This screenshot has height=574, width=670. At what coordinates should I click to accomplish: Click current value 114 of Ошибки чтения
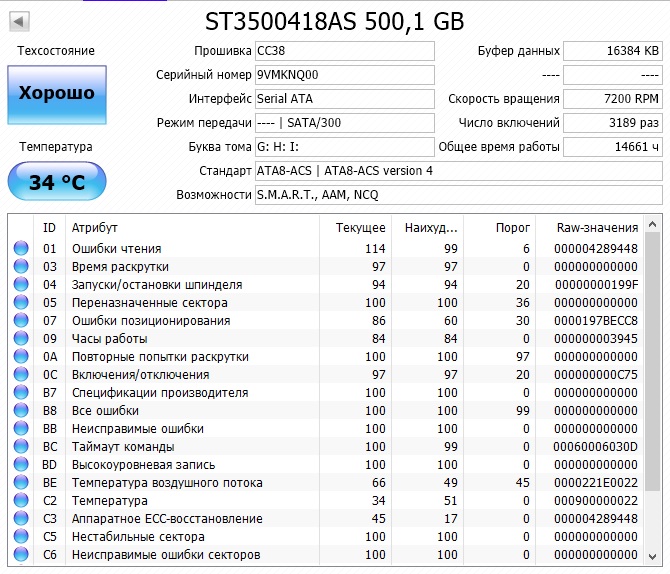375,248
